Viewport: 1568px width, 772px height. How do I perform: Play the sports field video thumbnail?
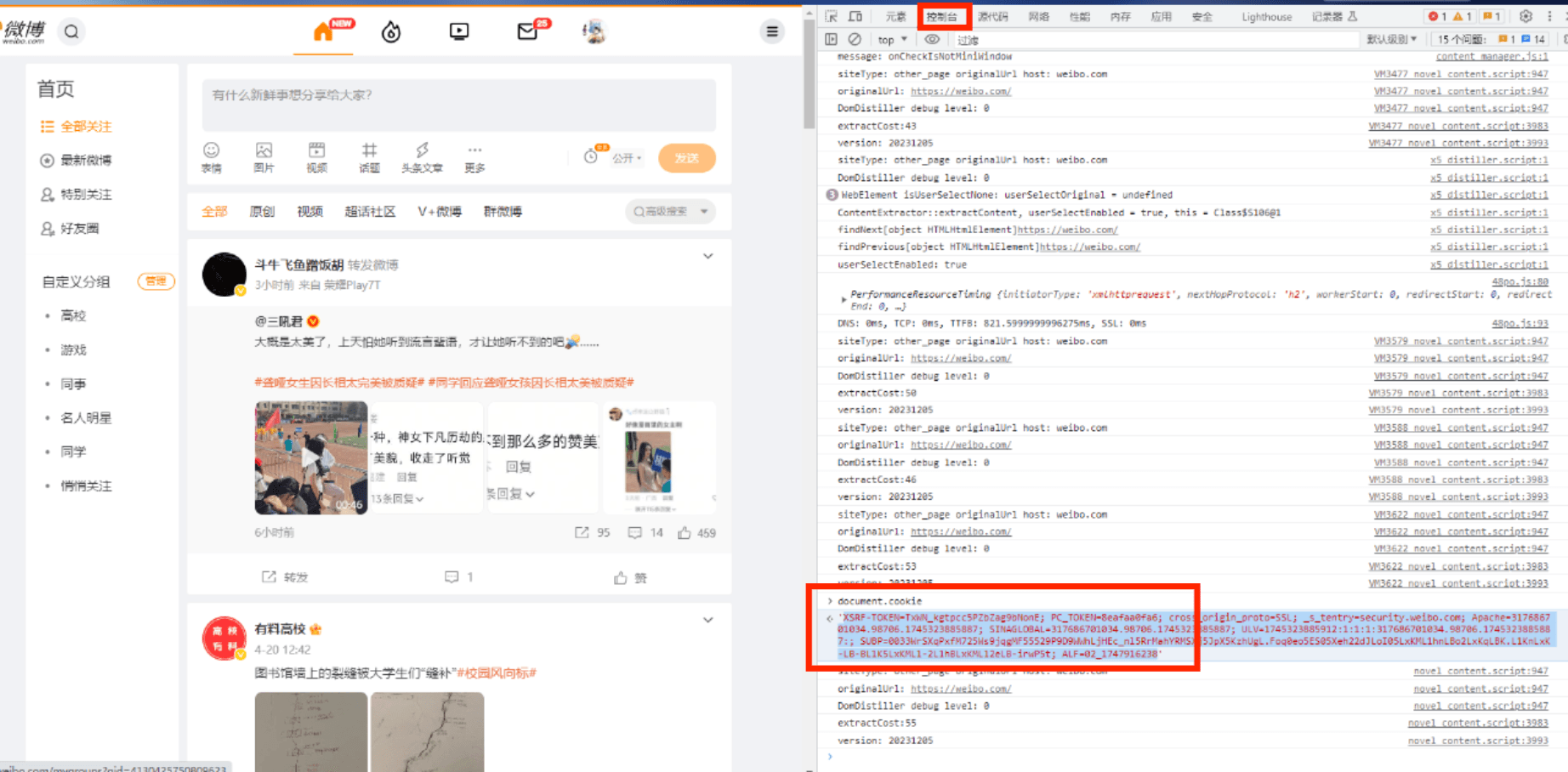click(311, 458)
